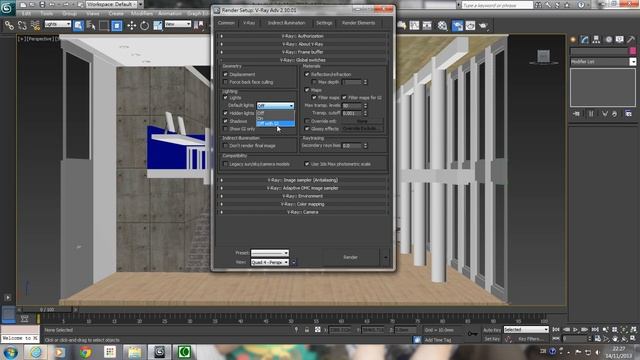Click the Render button in dialog

(350, 257)
